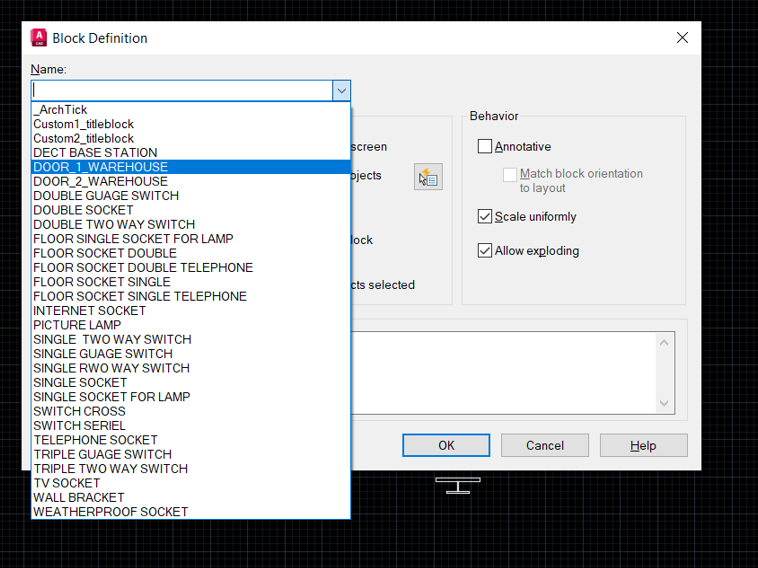Pick SINGLE SOCKET entry
This screenshot has width=758, height=568.
point(191,382)
